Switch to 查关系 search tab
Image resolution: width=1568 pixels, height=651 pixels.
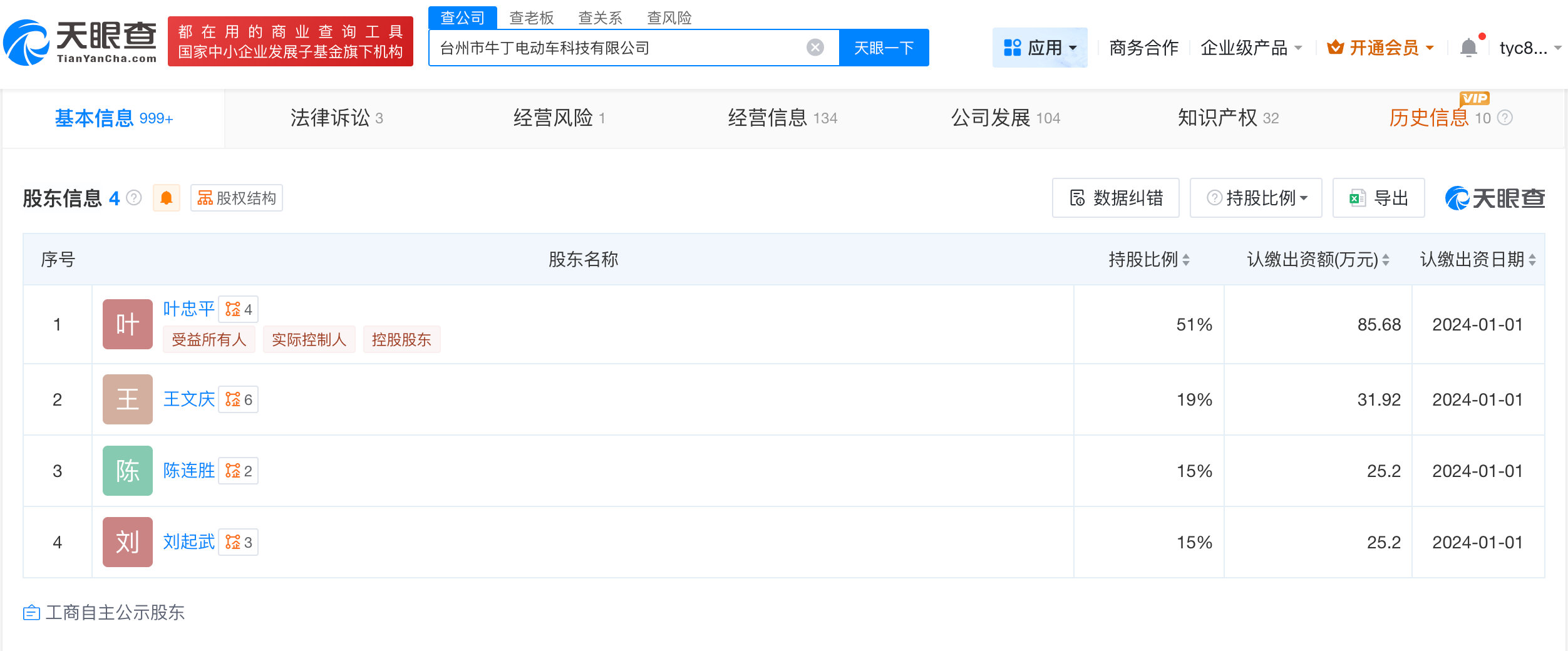pyautogui.click(x=600, y=18)
